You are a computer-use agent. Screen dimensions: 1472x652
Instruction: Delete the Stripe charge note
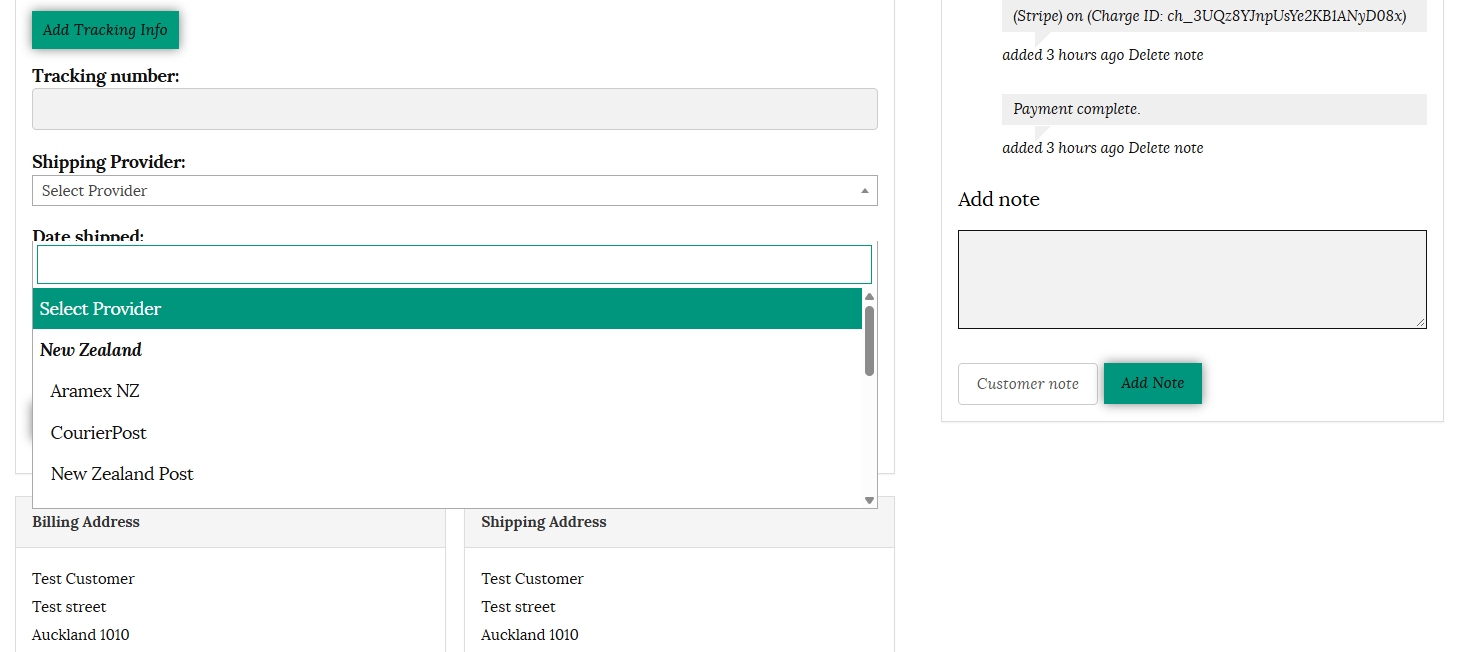(x=1166, y=55)
